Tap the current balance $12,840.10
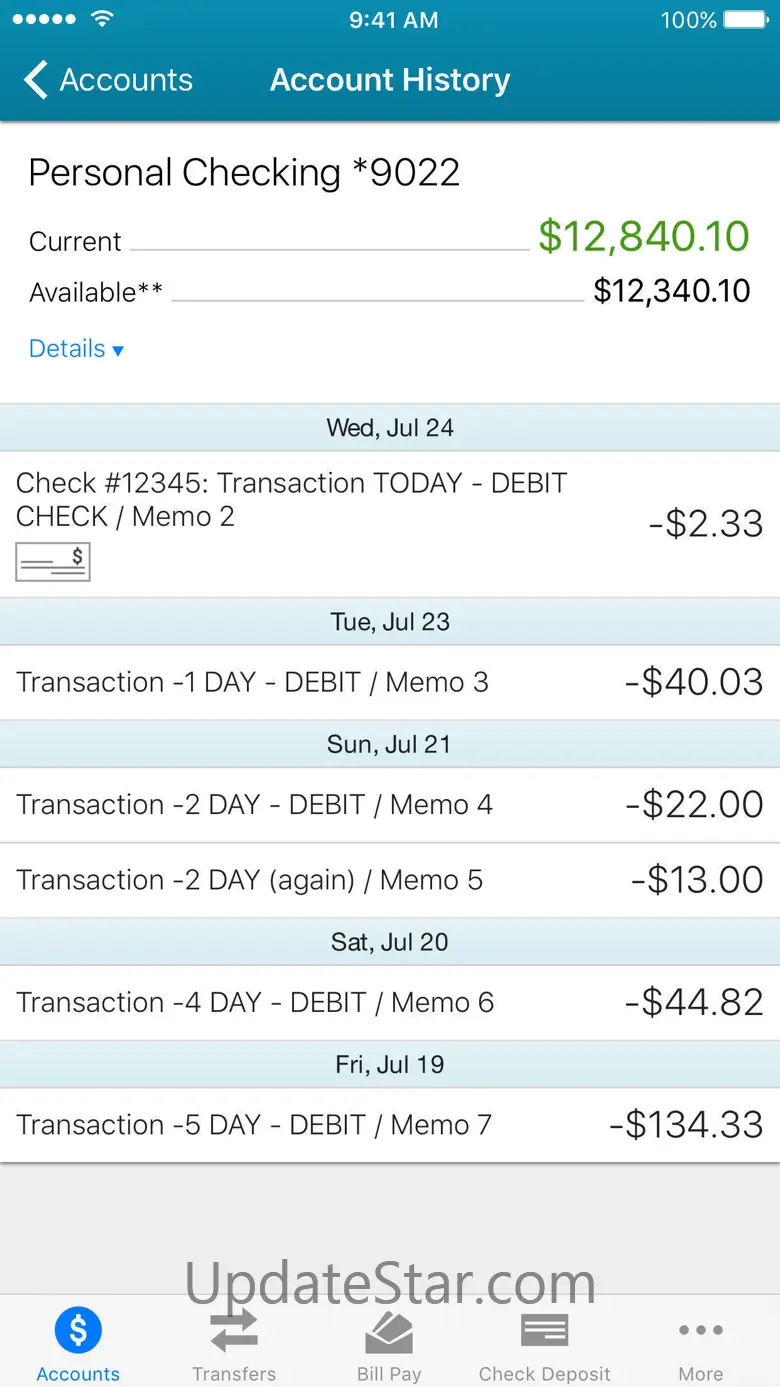This screenshot has width=780, height=1387. coord(643,236)
